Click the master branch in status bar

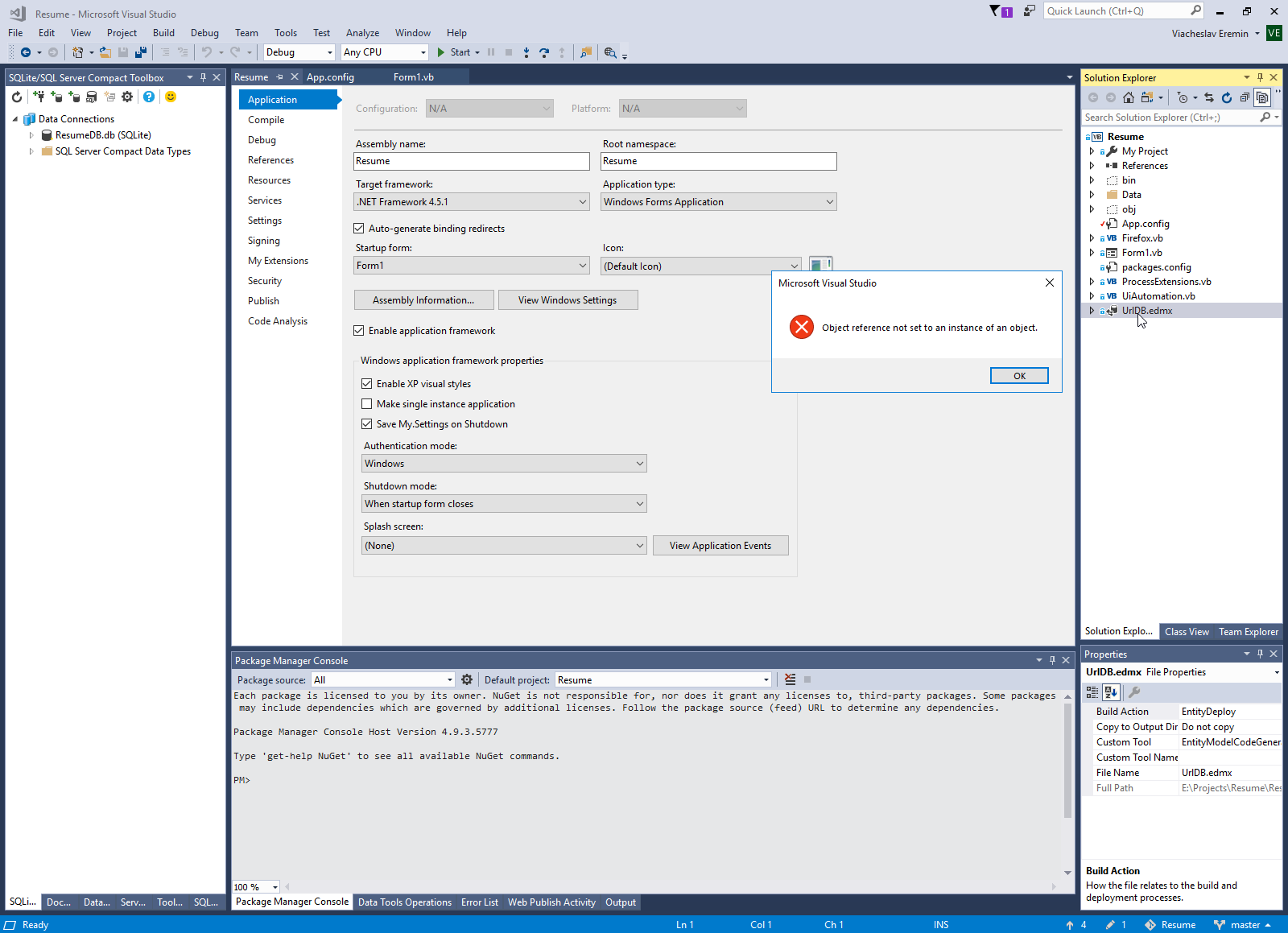[x=1243, y=925]
